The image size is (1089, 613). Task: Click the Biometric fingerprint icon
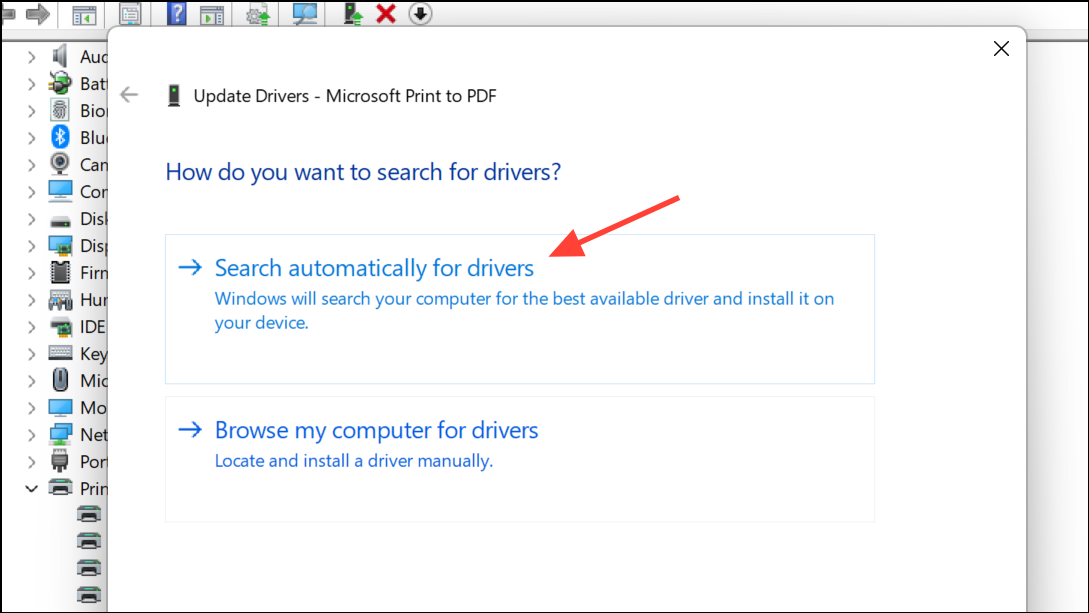pyautogui.click(x=60, y=110)
